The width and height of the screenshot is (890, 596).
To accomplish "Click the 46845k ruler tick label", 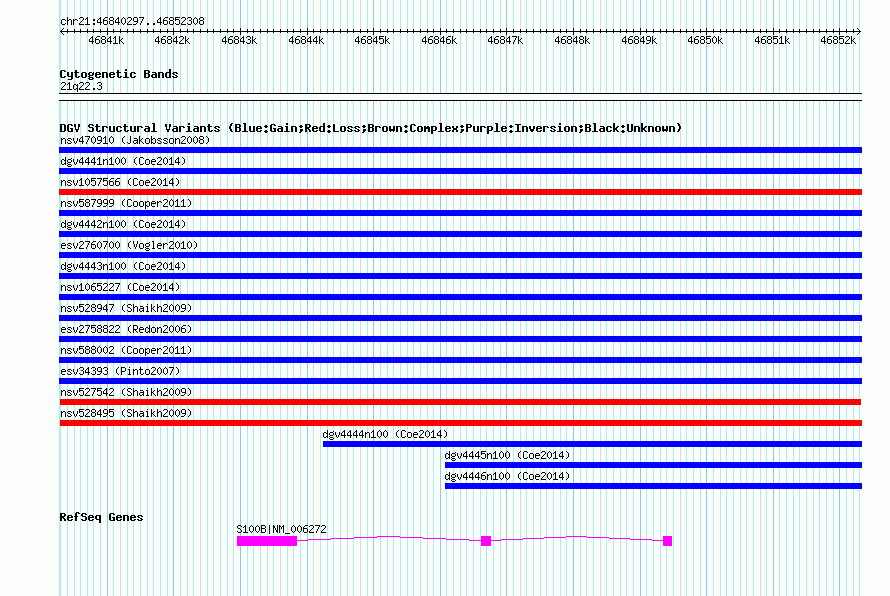I will [x=372, y=40].
